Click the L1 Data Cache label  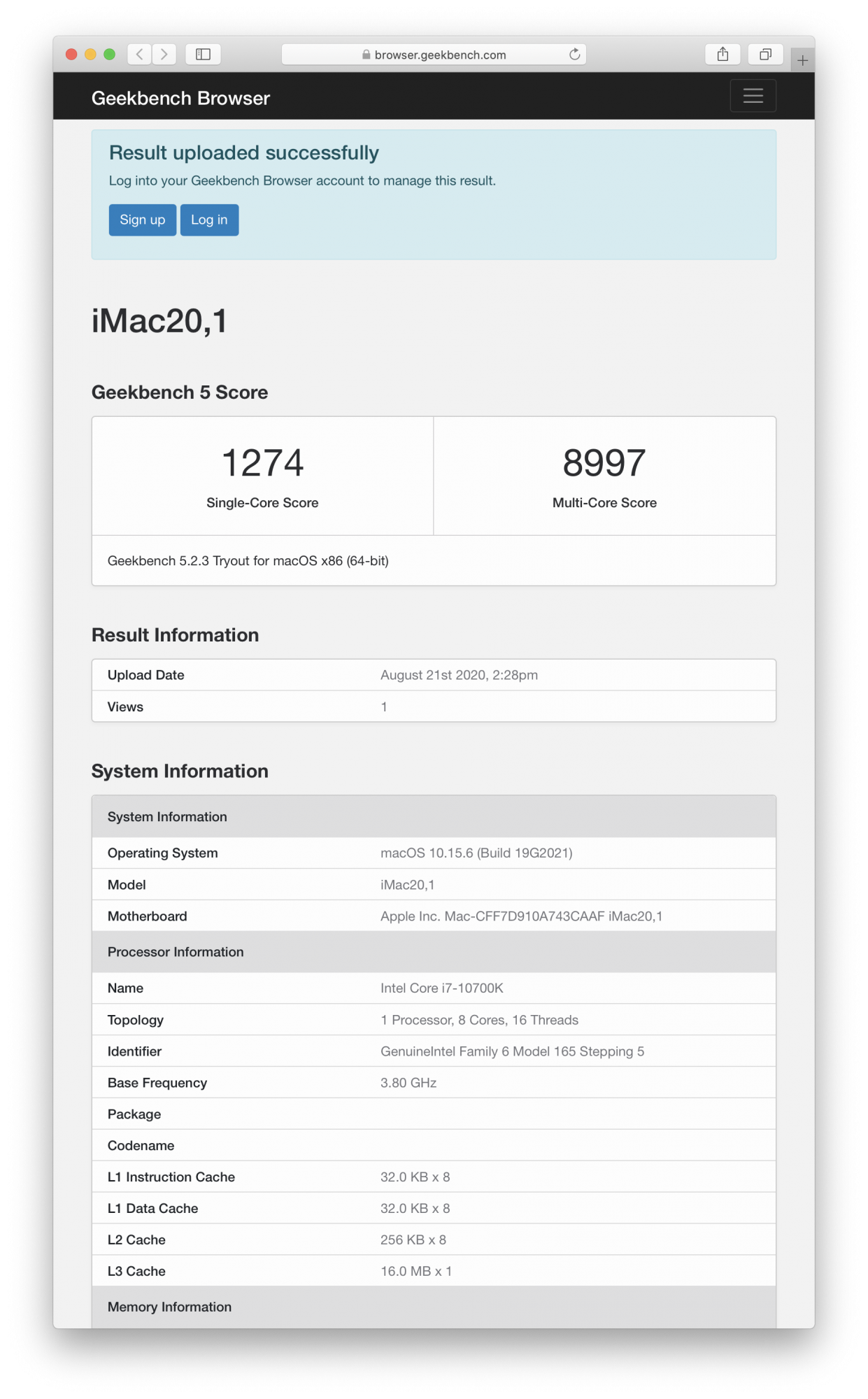153,1209
